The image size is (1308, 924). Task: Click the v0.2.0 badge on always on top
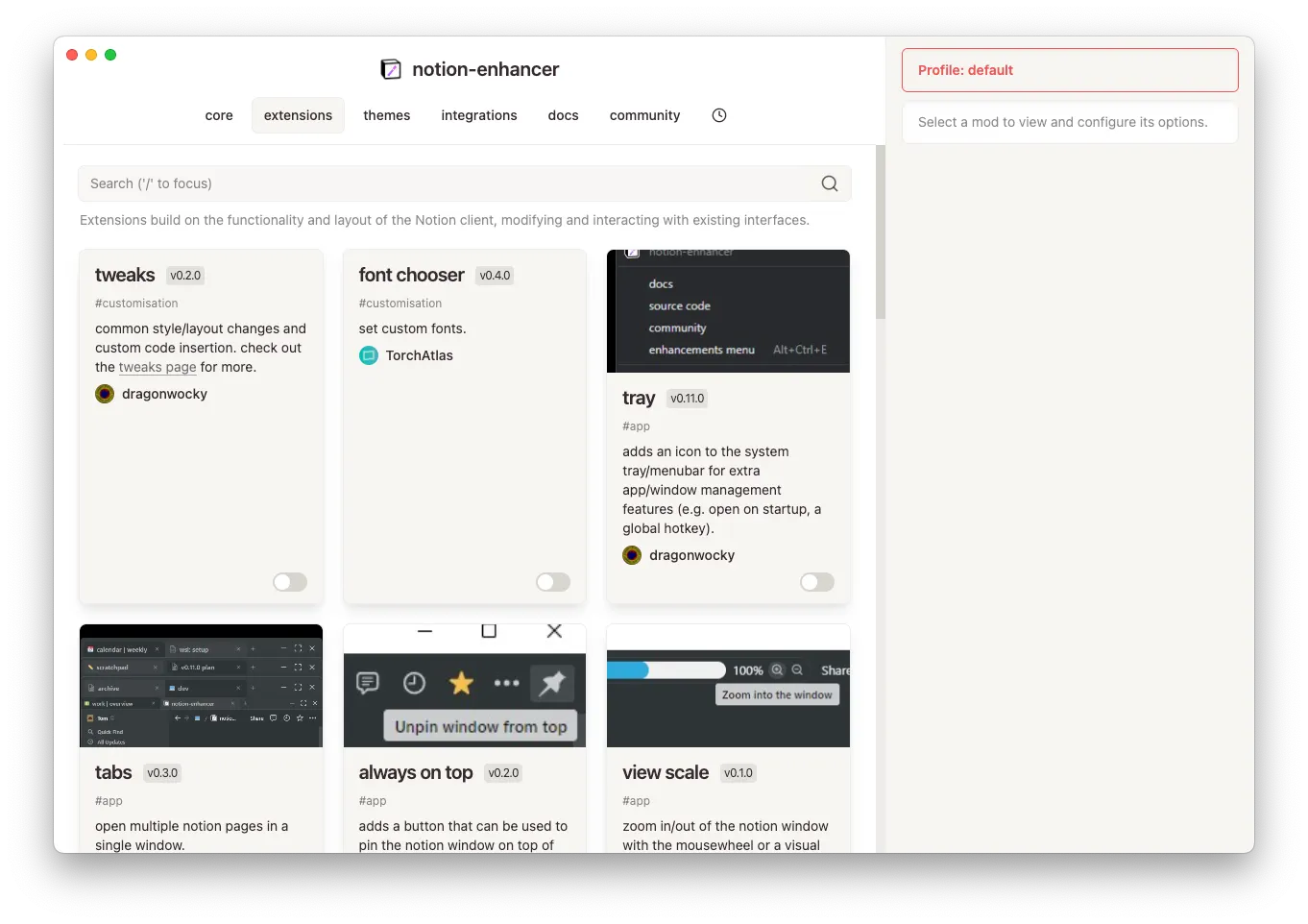coord(503,773)
